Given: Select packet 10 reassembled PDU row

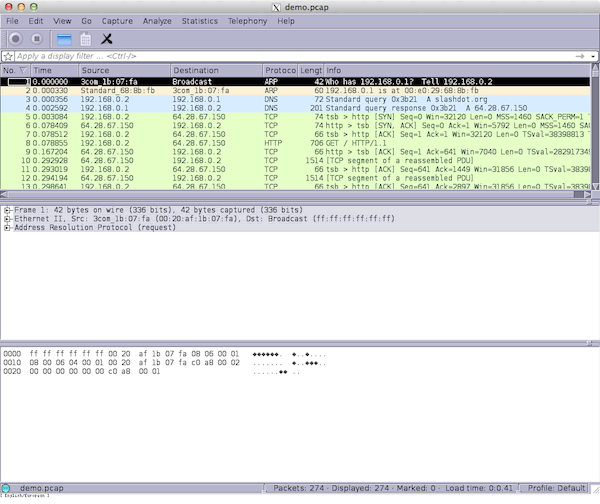Looking at the screenshot, I should pos(295,160).
